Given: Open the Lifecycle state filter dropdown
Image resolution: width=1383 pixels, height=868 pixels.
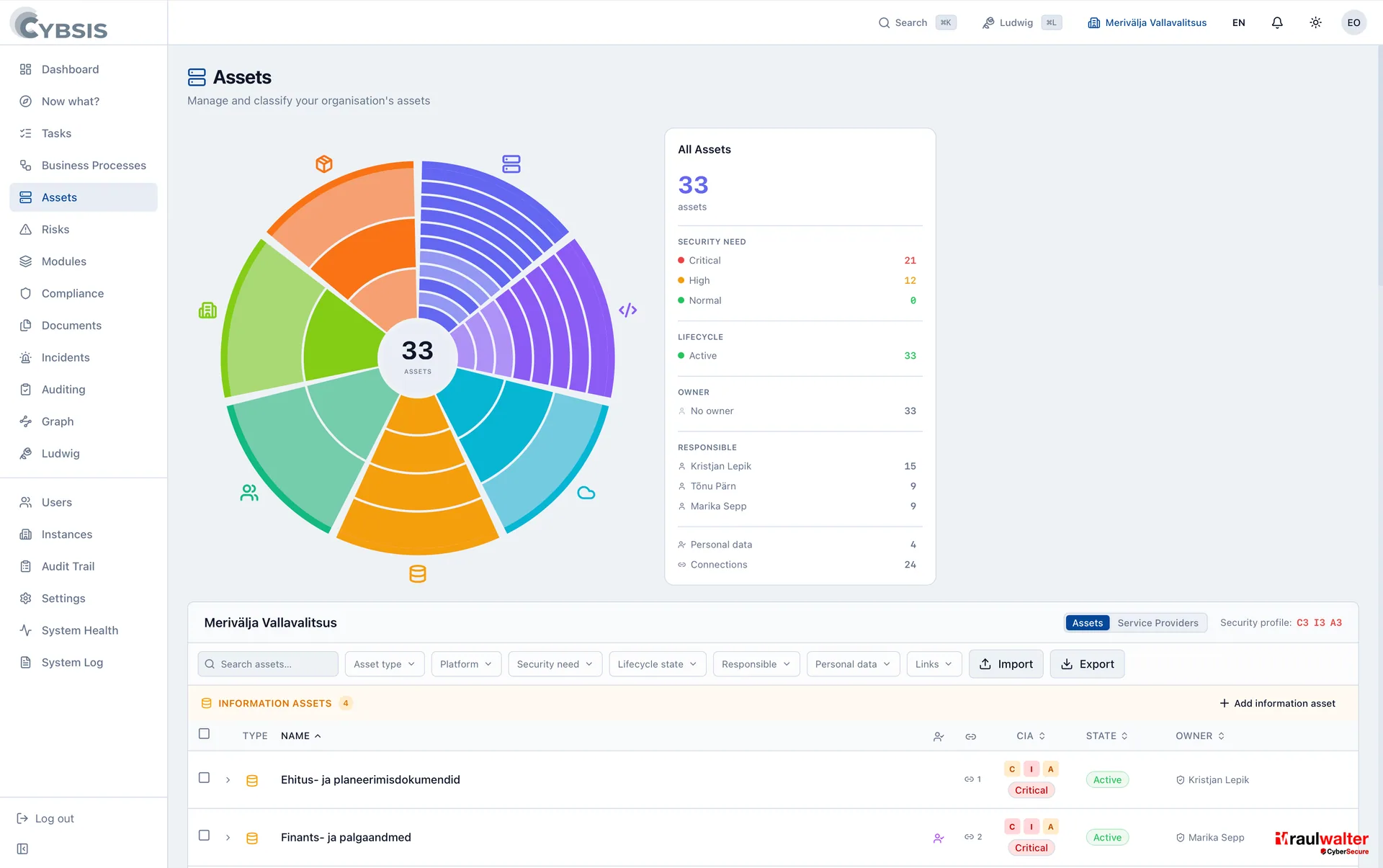Looking at the screenshot, I should pyautogui.click(x=657, y=664).
